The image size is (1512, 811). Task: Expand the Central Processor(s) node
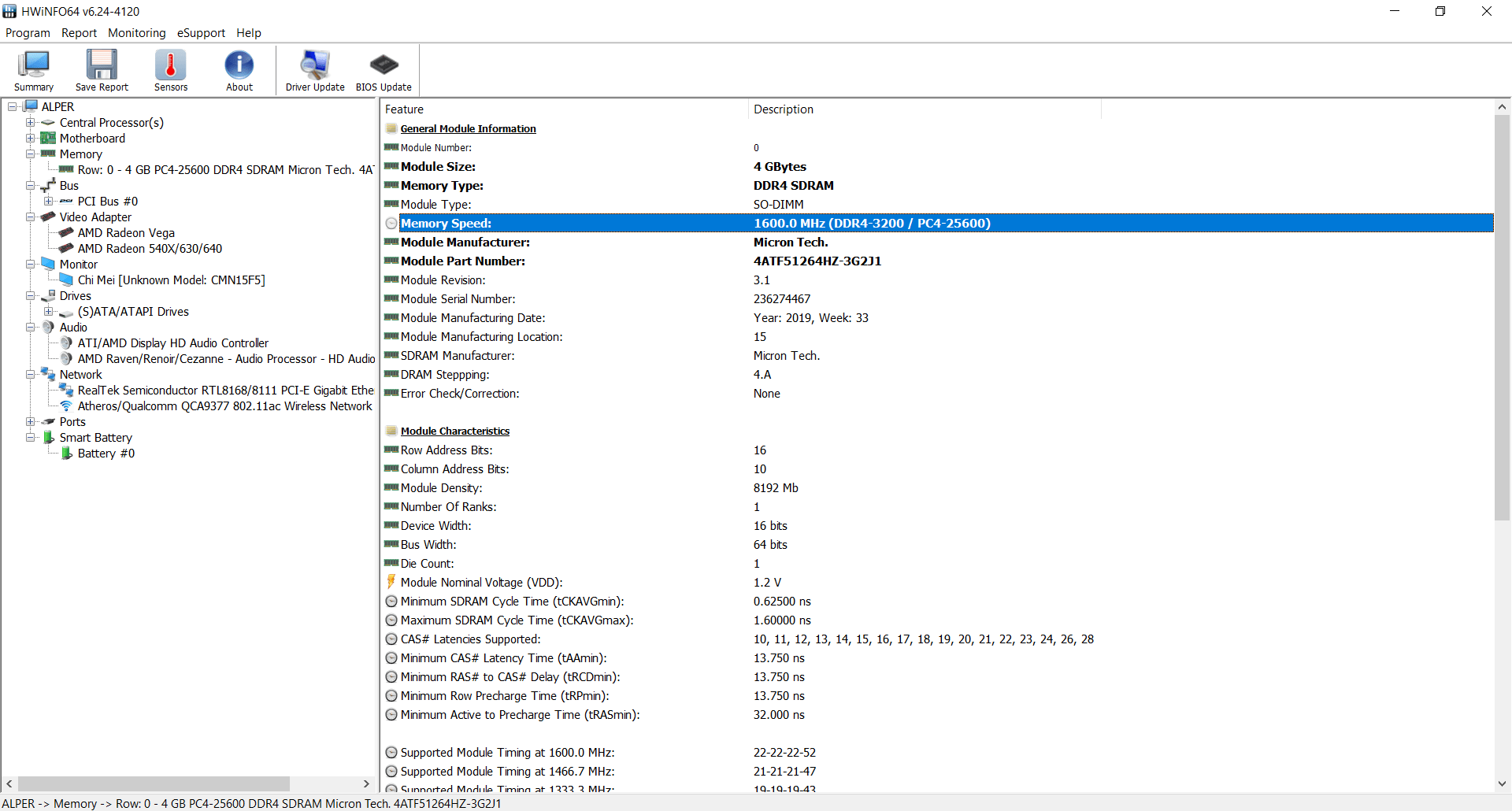pos(30,123)
